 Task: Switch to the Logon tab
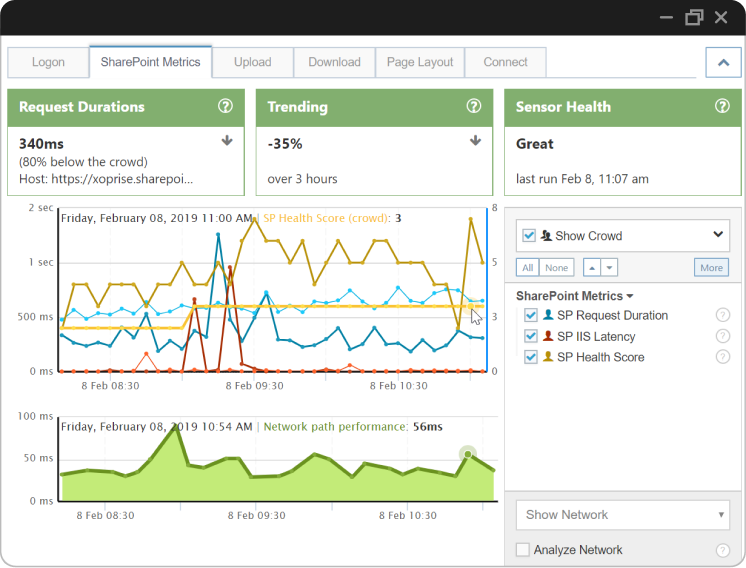48,62
